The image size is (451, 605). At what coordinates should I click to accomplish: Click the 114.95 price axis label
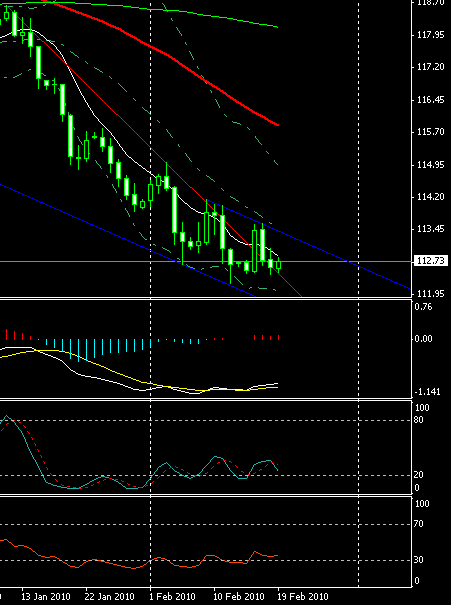431,165
